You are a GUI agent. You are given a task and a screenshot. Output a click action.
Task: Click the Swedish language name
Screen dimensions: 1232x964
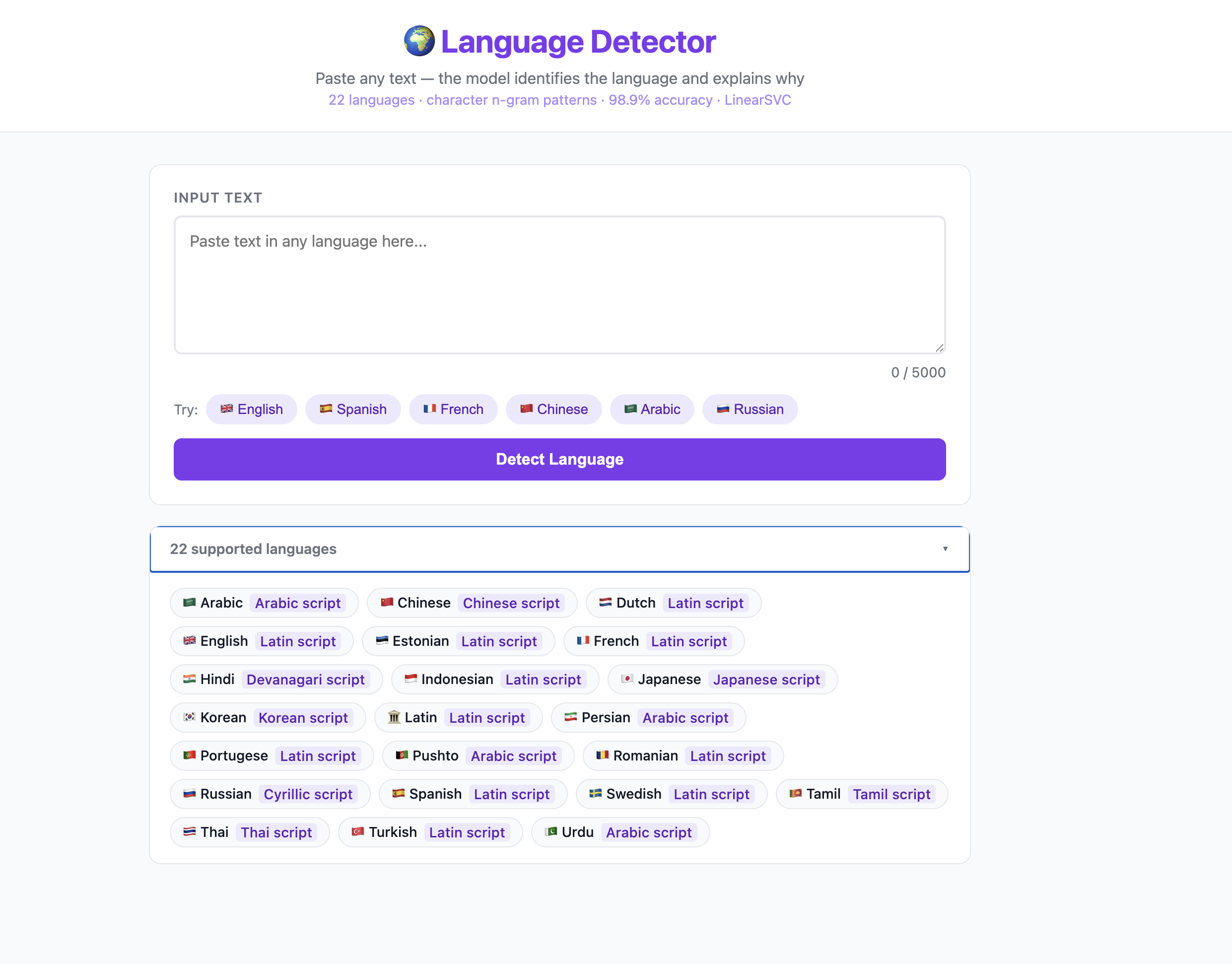tap(633, 794)
